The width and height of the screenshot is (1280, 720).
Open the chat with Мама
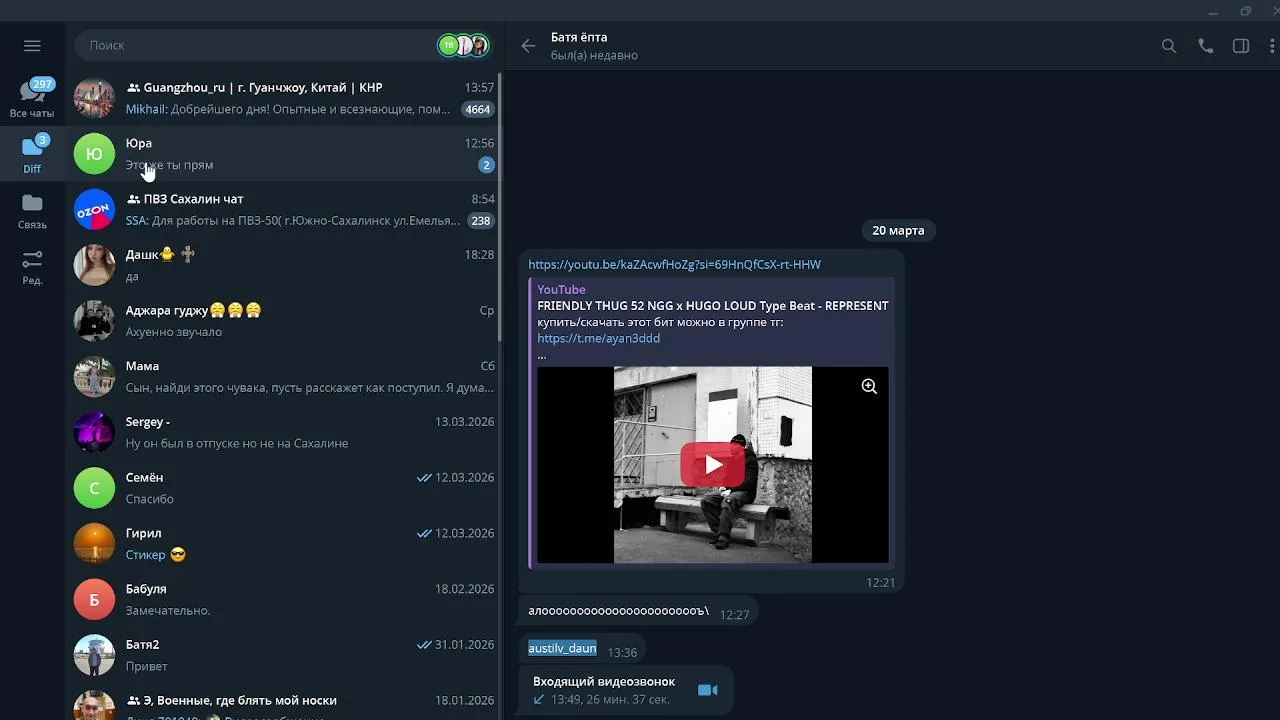point(283,377)
